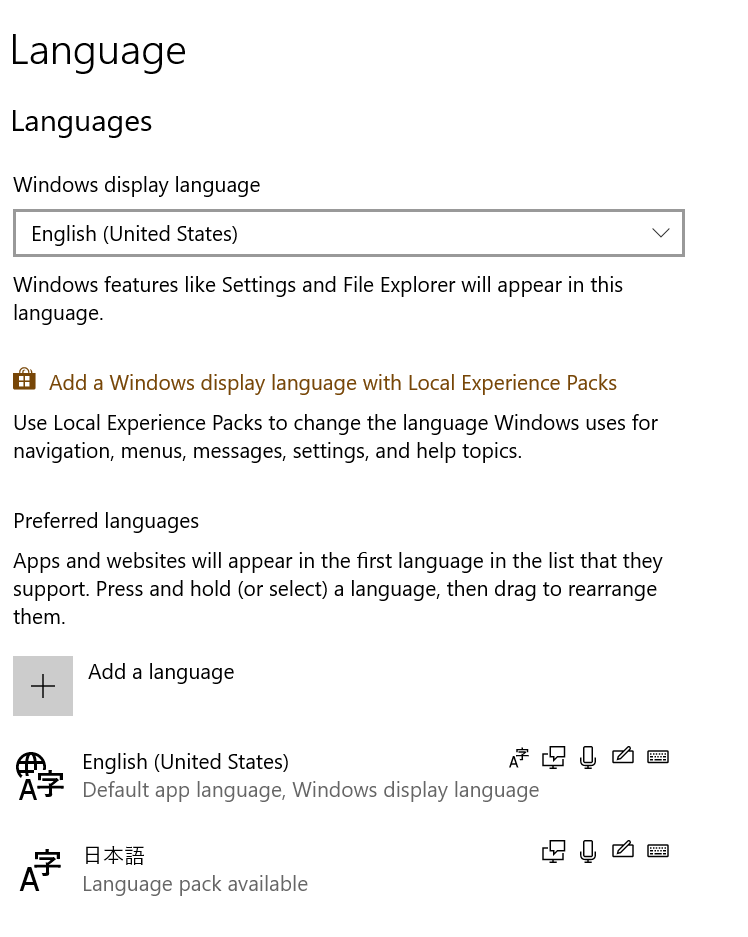Click the dropdown chevron arrow for display language
748x937 pixels.
[661, 233]
